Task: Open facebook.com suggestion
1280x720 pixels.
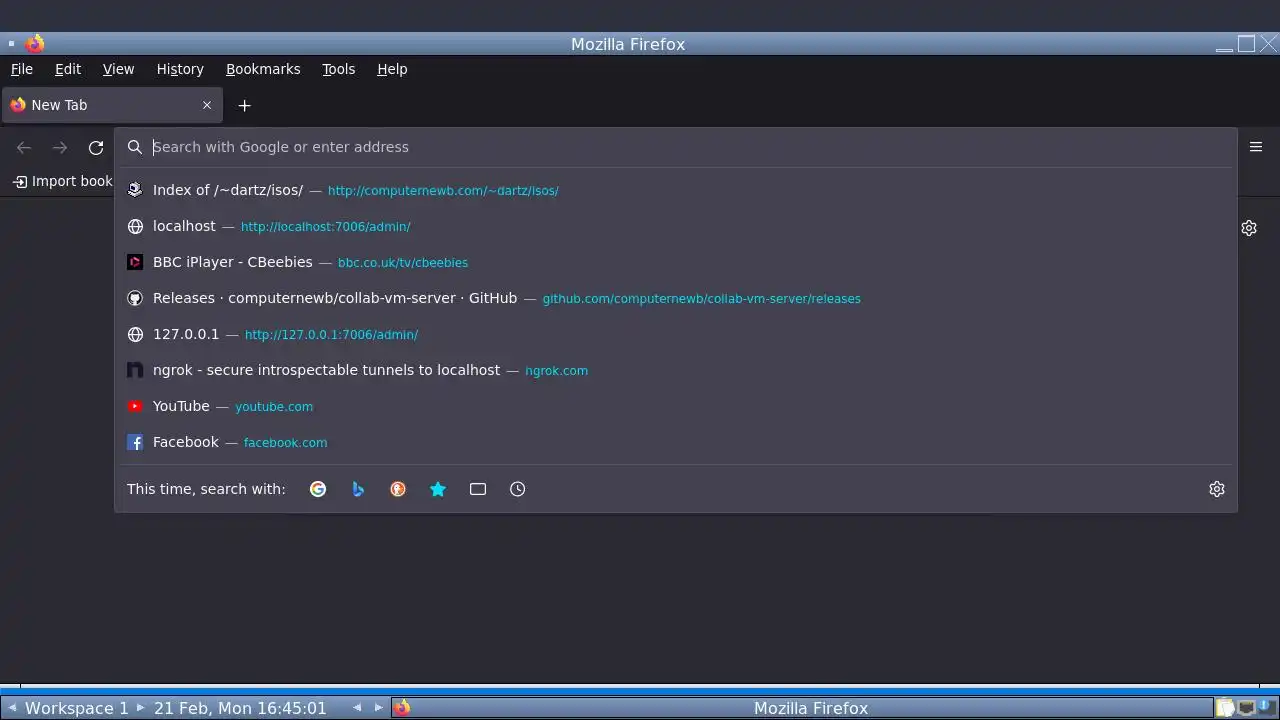Action: tap(676, 442)
